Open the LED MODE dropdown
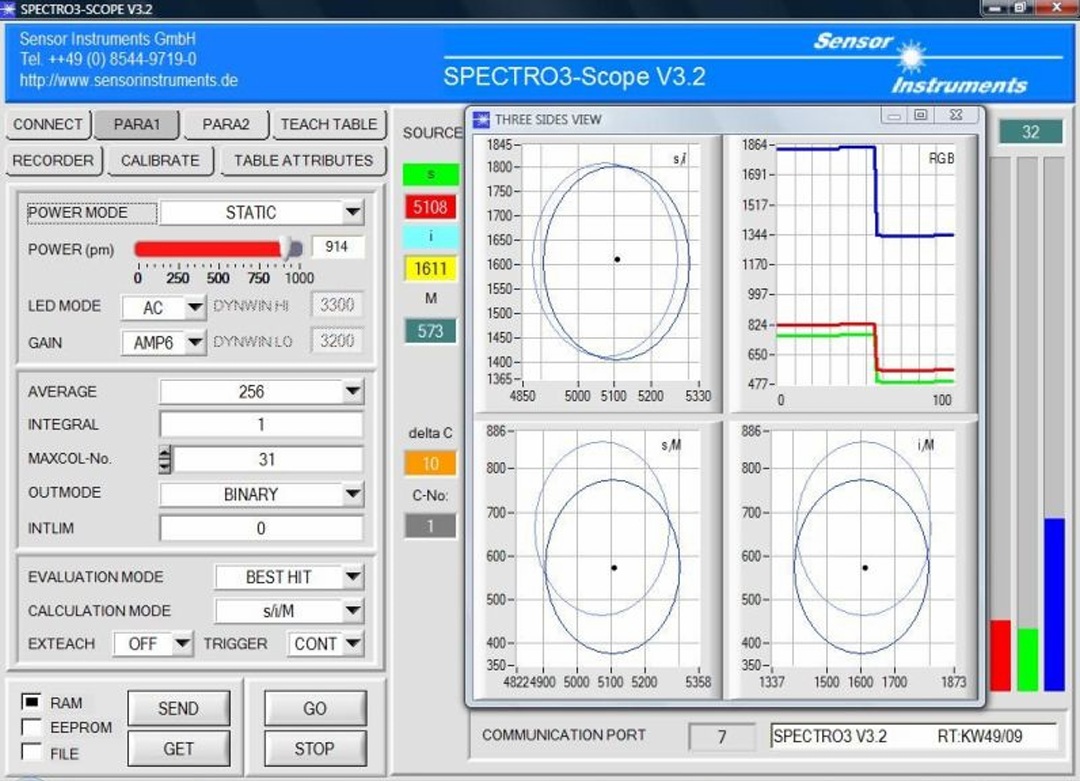Image resolution: width=1080 pixels, height=781 pixels. 195,307
